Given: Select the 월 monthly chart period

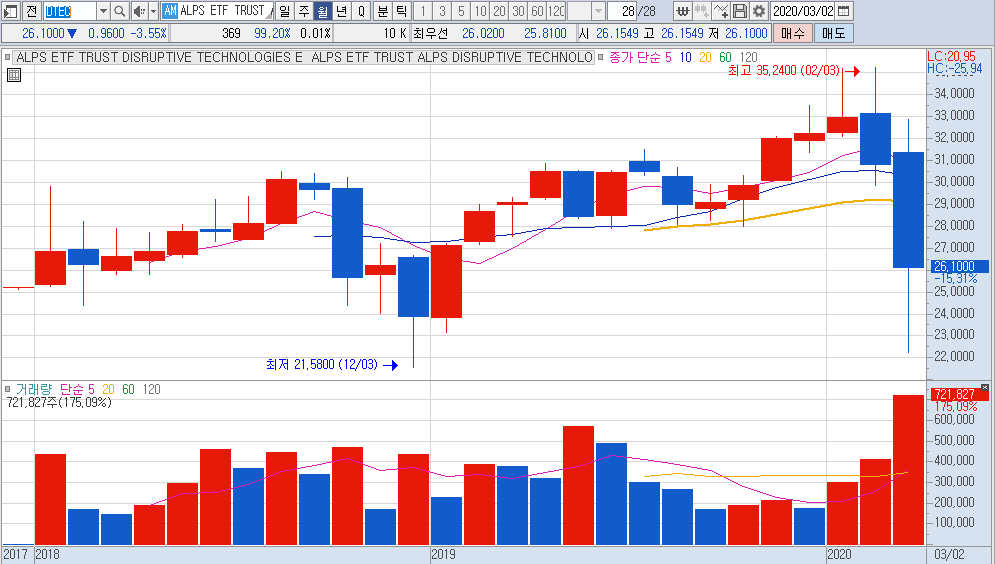Looking at the screenshot, I should click(323, 11).
